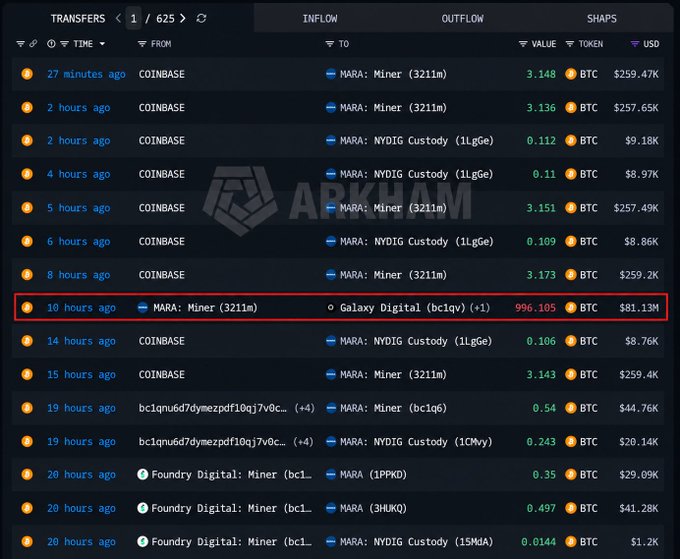Open the 14 hours ago transaction
This screenshot has height=559, width=680.
81,341
